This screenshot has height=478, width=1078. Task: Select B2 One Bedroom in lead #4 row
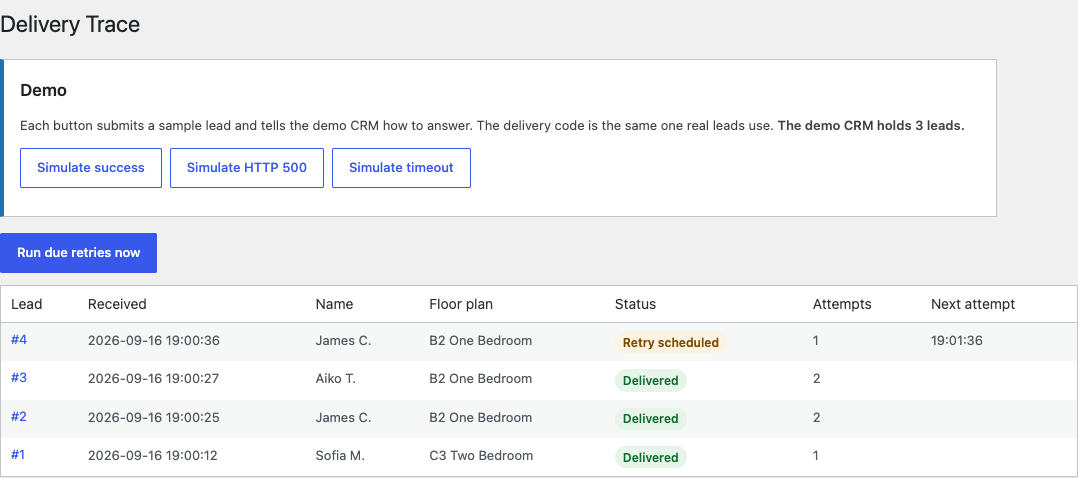coord(481,340)
